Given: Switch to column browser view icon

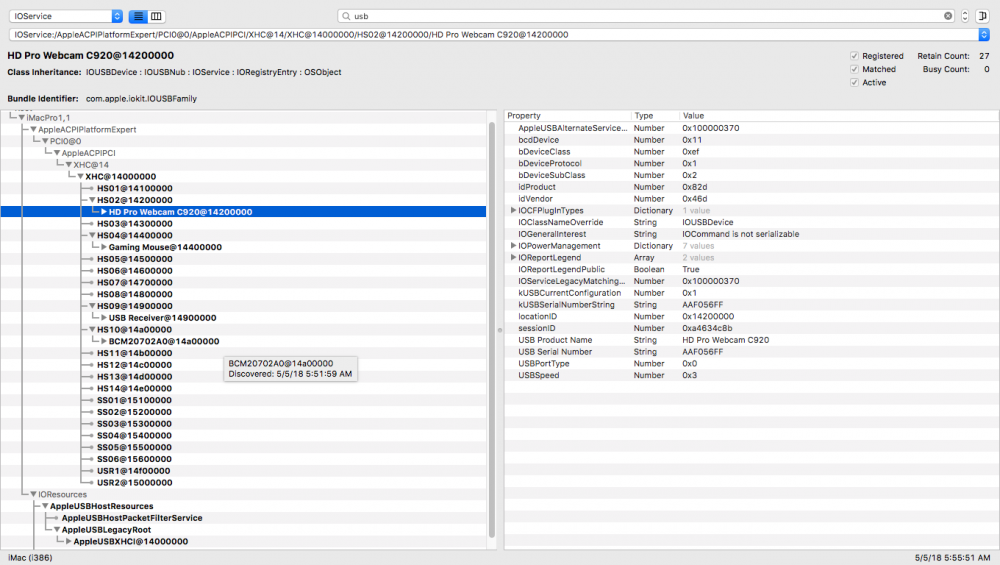Looking at the screenshot, I should pos(156,16).
